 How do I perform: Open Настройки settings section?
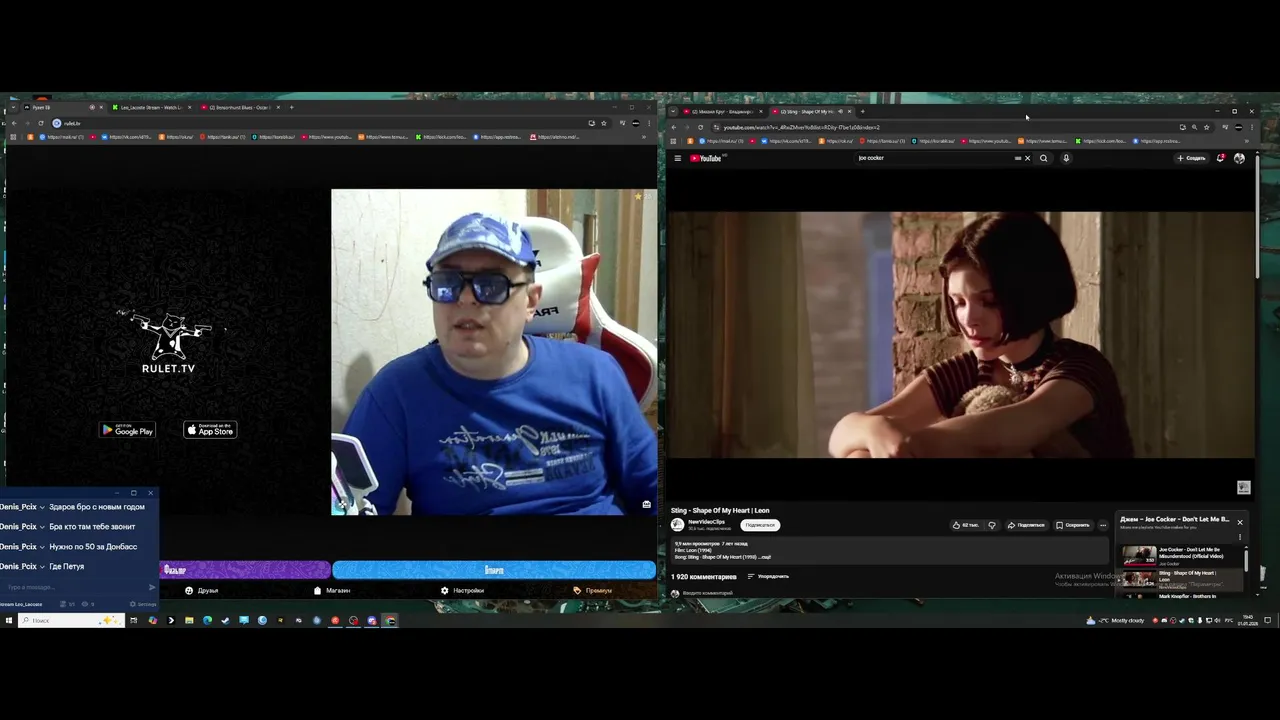(462, 590)
